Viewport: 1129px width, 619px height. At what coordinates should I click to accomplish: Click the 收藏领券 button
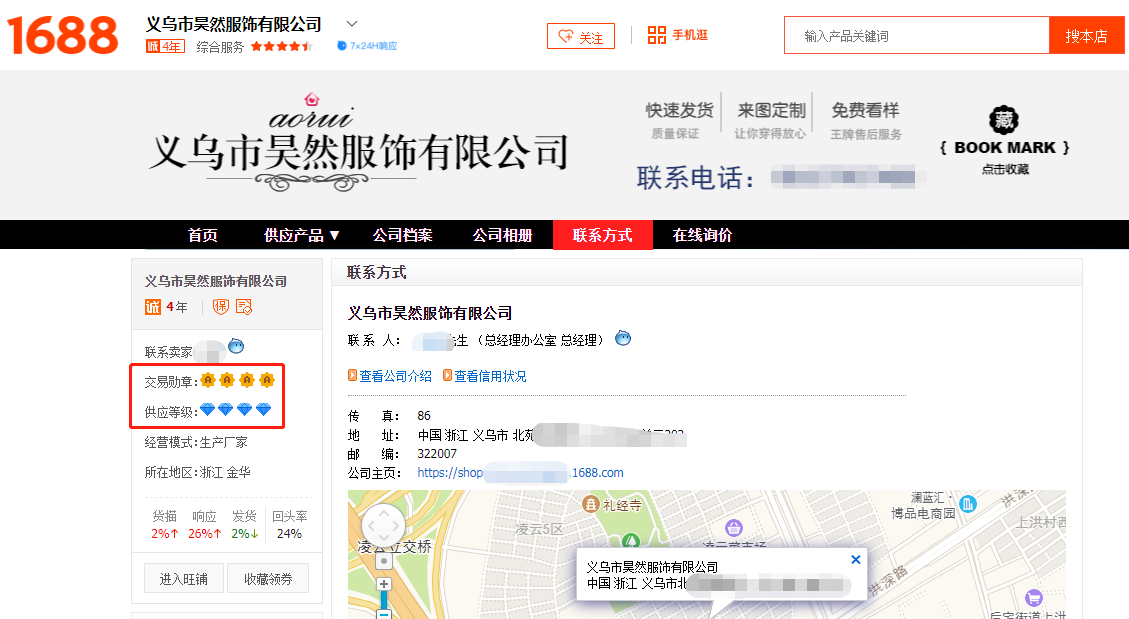(x=268, y=578)
